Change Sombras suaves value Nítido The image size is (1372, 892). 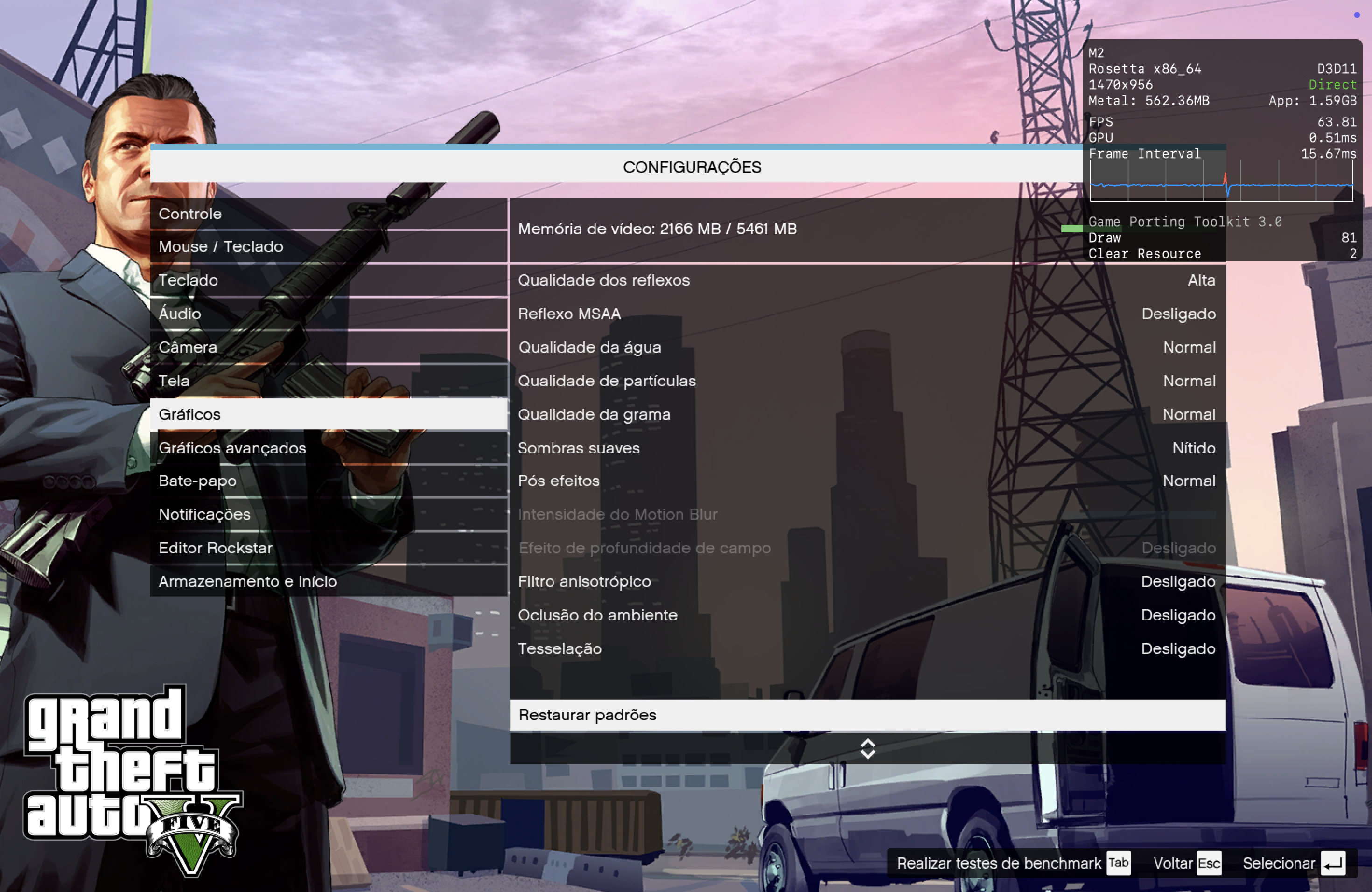tap(1193, 448)
